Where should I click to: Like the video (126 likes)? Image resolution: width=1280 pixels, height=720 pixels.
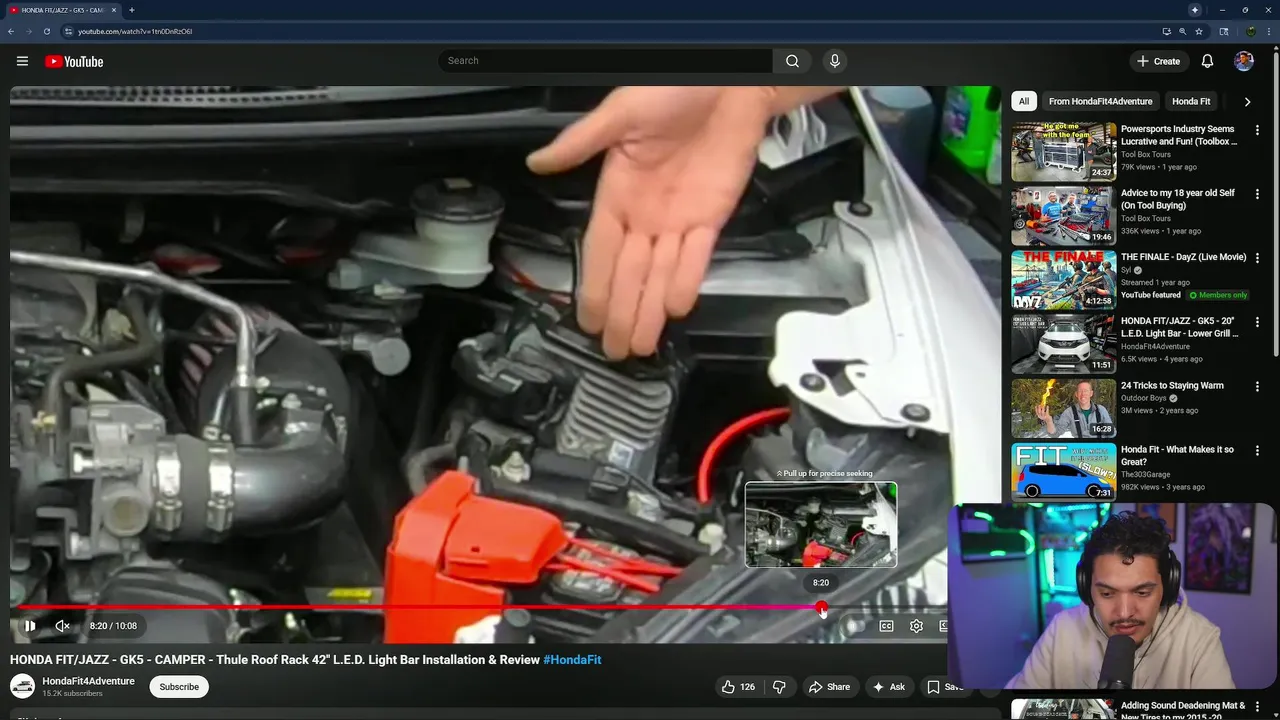pyautogui.click(x=738, y=687)
